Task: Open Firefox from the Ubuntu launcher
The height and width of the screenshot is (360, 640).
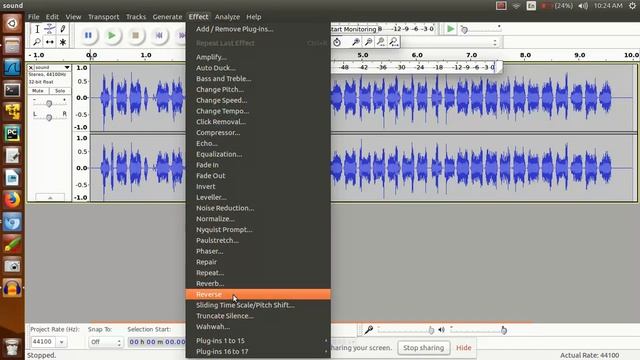Action: (12, 200)
